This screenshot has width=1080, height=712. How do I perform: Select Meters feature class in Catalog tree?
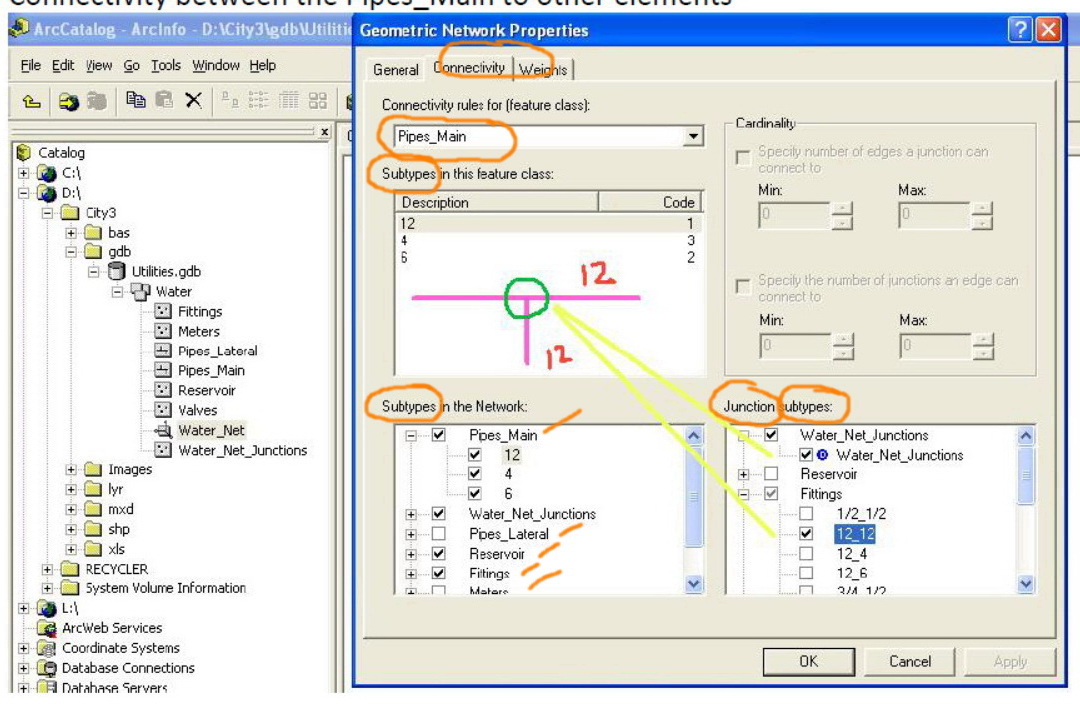(x=198, y=331)
